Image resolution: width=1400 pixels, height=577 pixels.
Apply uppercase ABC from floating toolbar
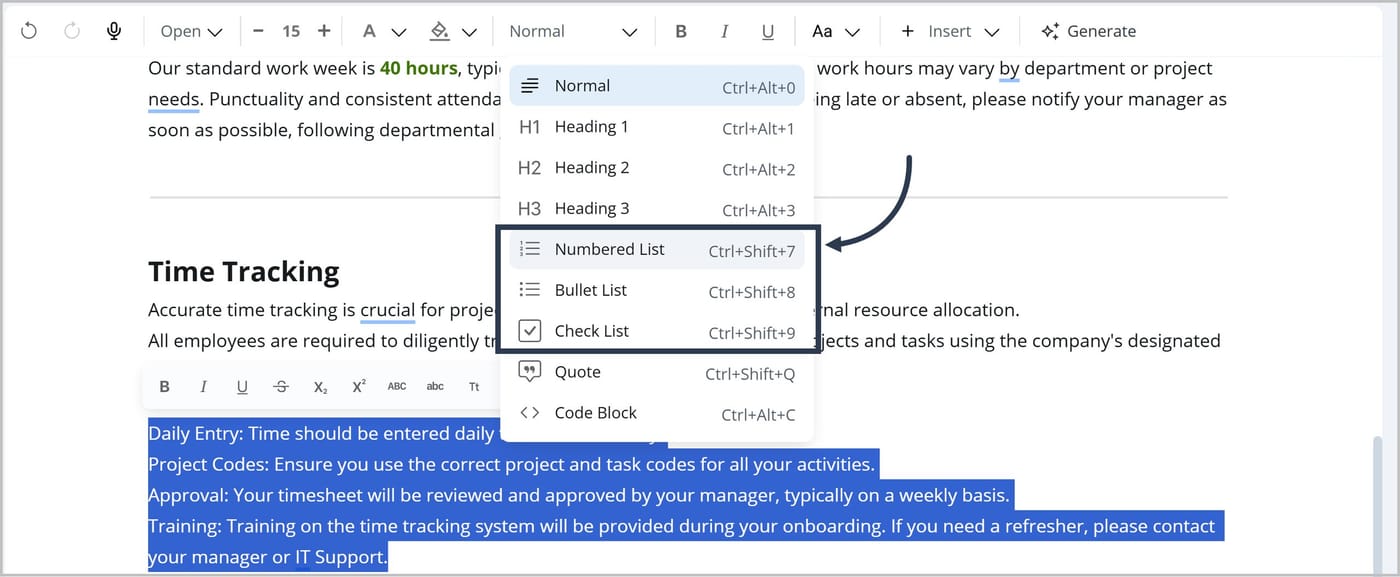click(397, 387)
